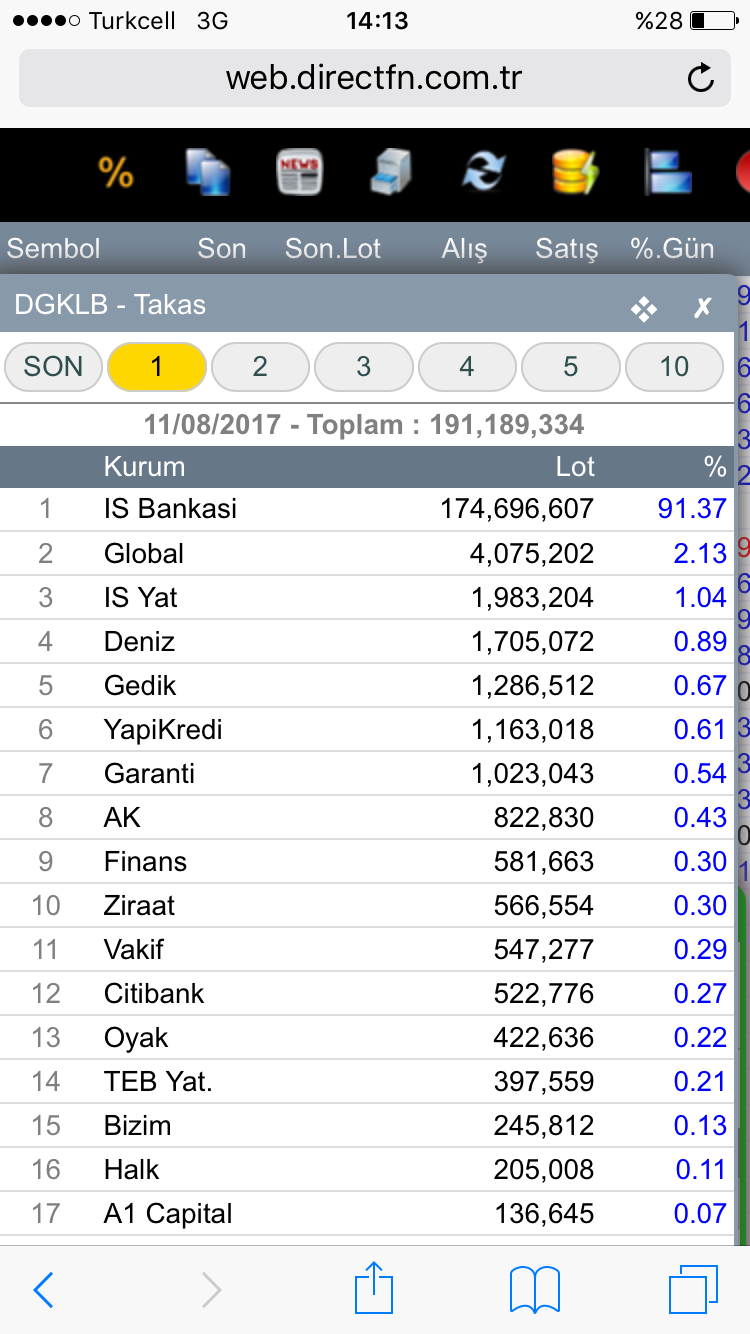Select the Deniz row
Image resolution: width=750 pixels, height=1334 pixels.
tap(367, 641)
